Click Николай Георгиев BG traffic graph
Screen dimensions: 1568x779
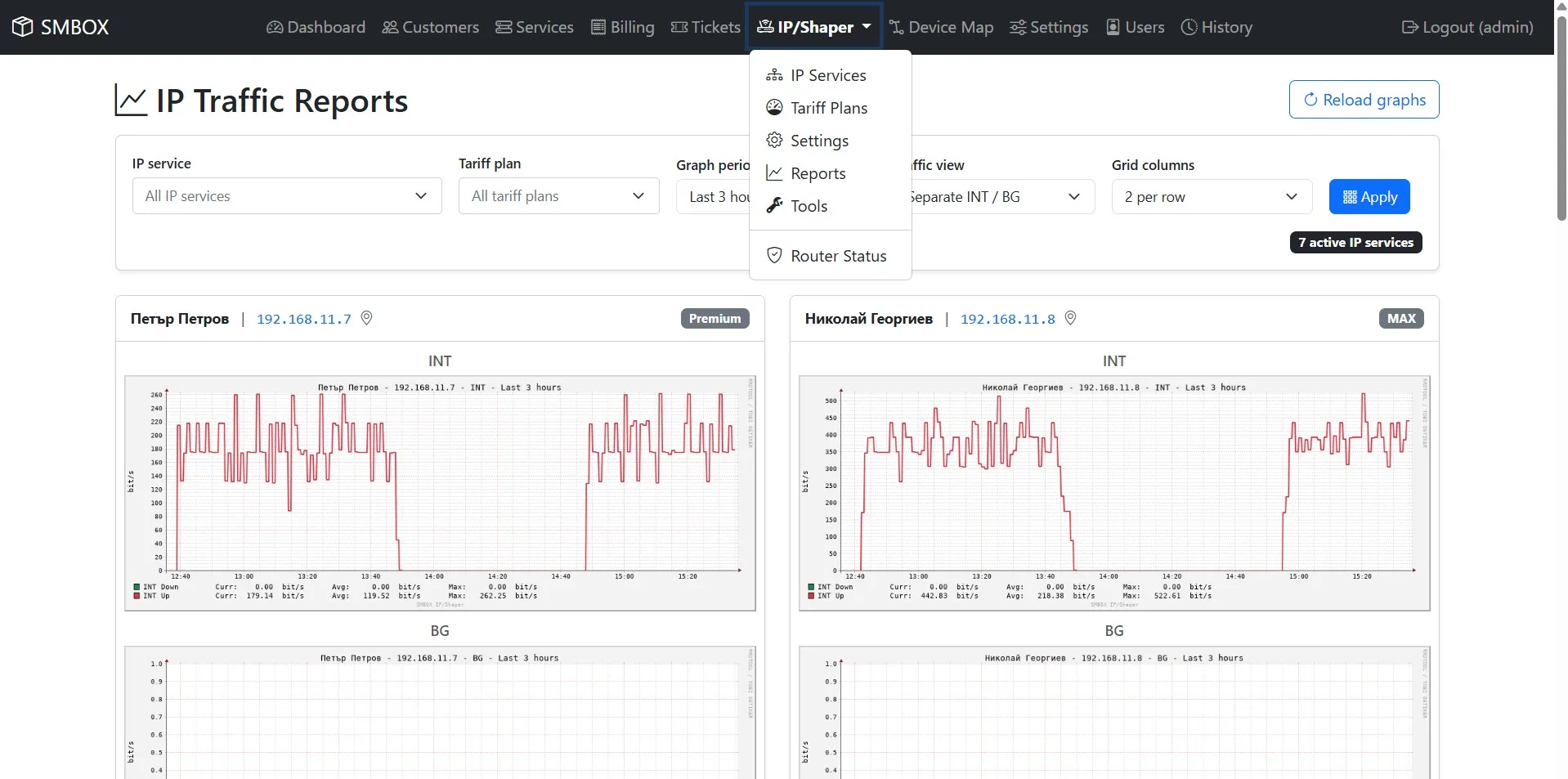coord(1114,712)
